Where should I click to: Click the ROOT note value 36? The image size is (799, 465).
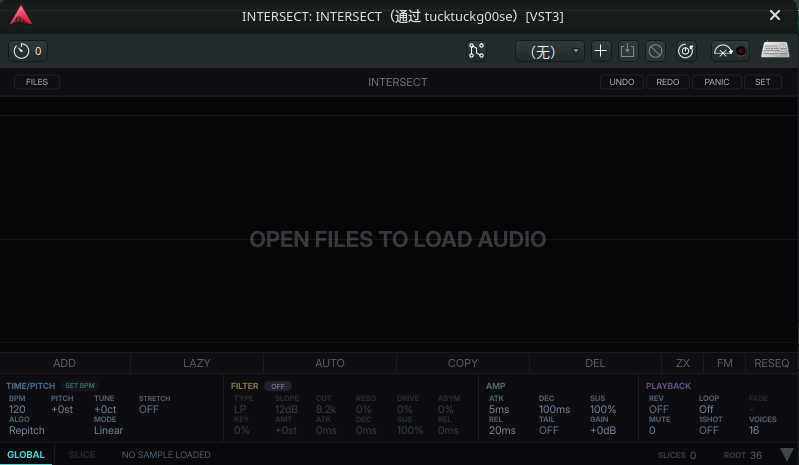tap(756, 455)
